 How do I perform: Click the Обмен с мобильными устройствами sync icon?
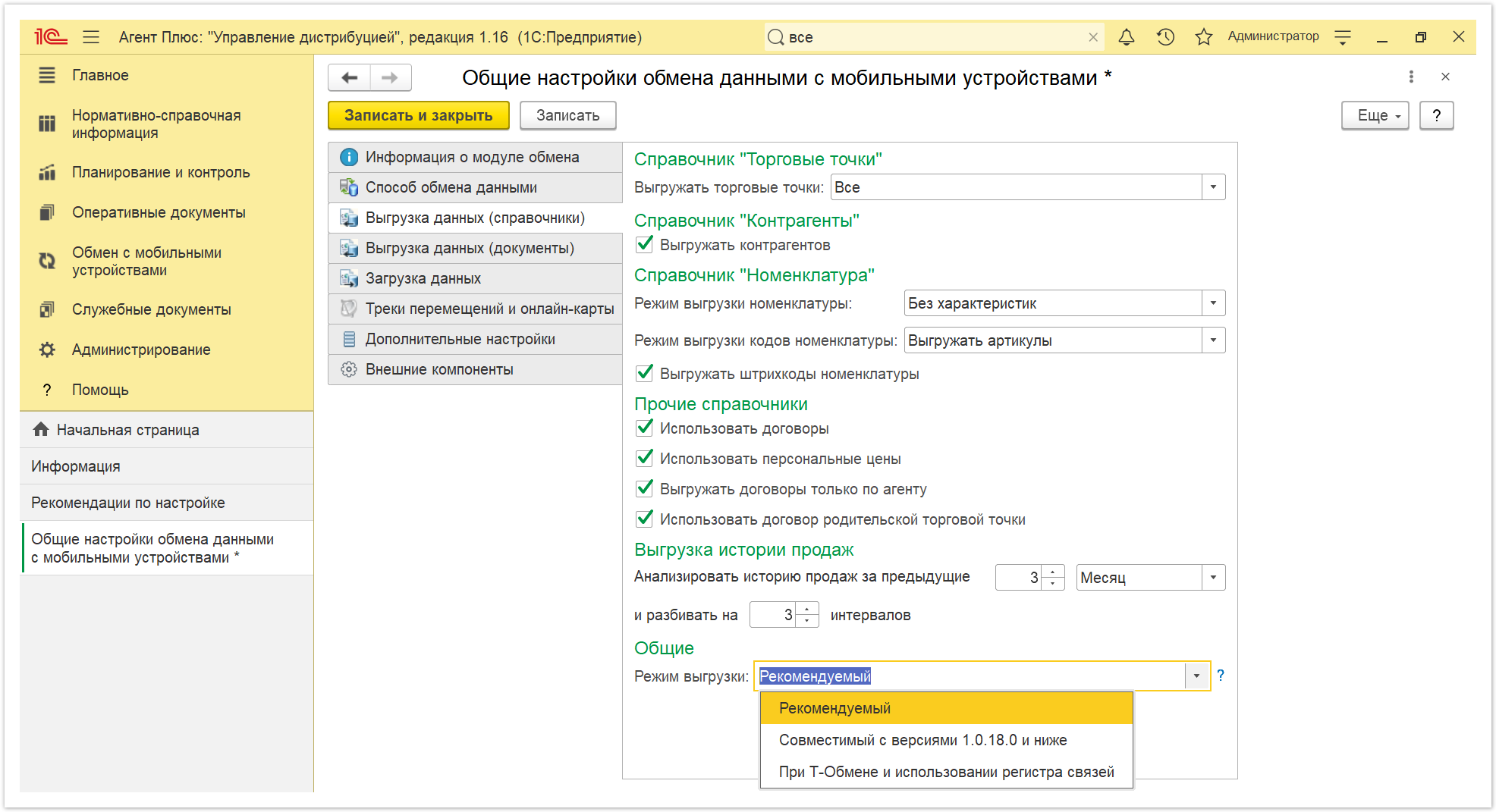[47, 261]
